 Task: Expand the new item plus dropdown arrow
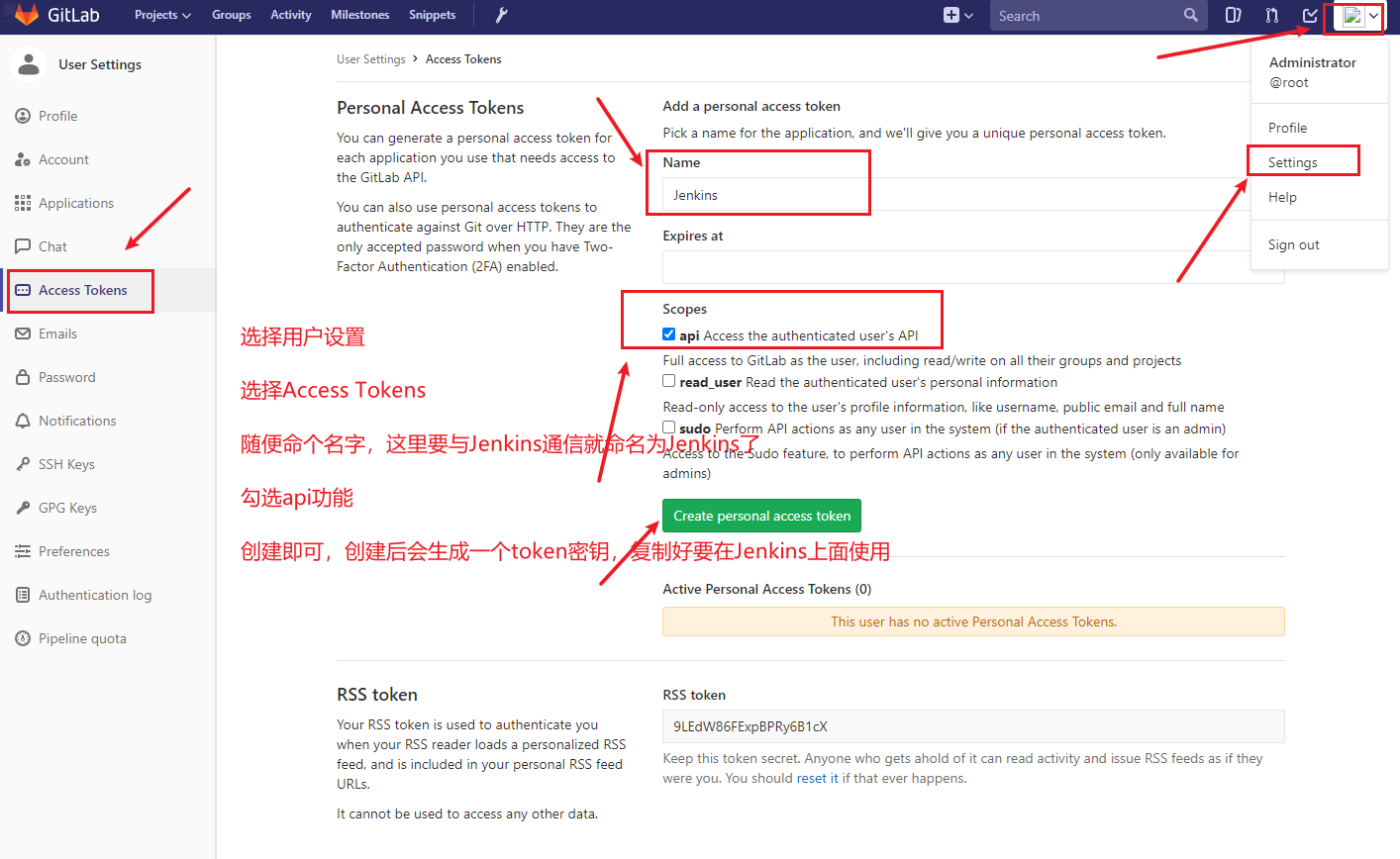coord(968,15)
